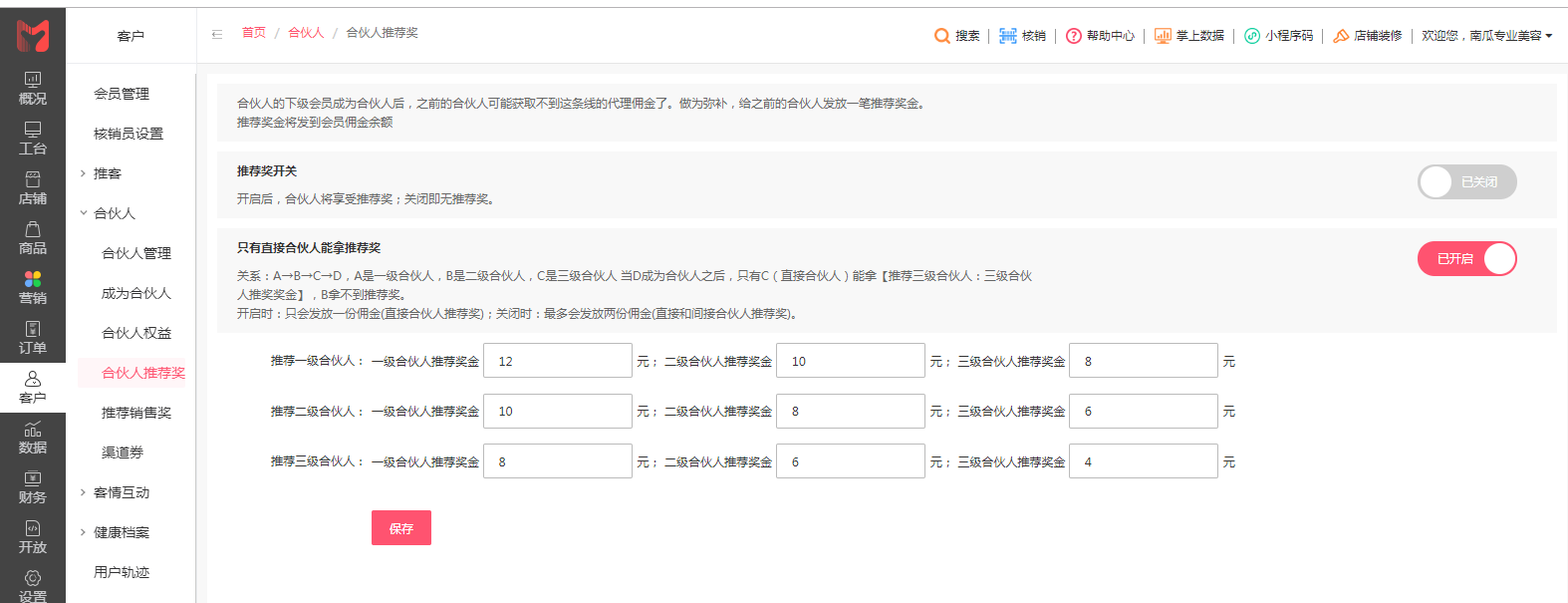Edit 推荐一级合伙人 first-level reward field (12)
This screenshot has height=603, width=1568.
click(558, 361)
